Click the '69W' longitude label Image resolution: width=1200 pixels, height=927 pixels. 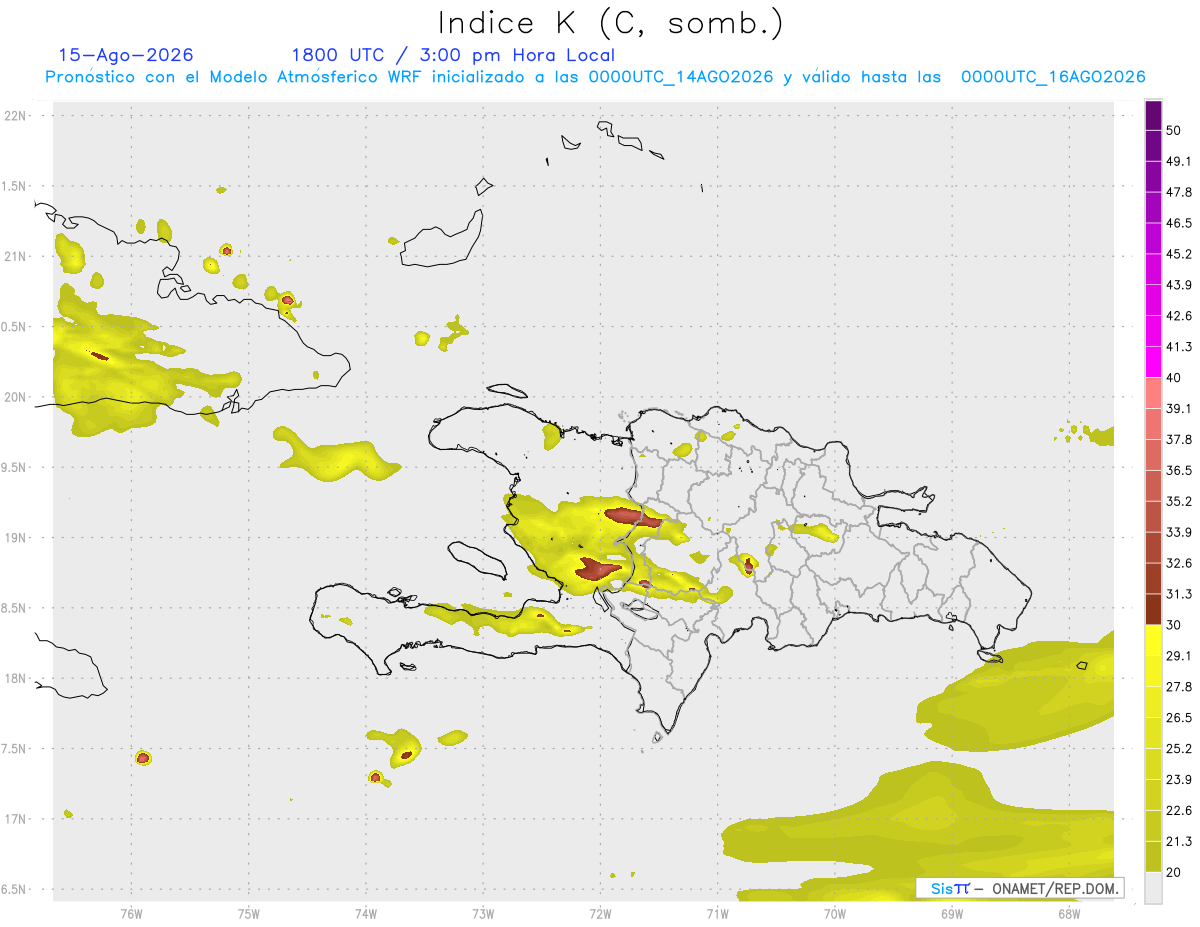point(952,913)
